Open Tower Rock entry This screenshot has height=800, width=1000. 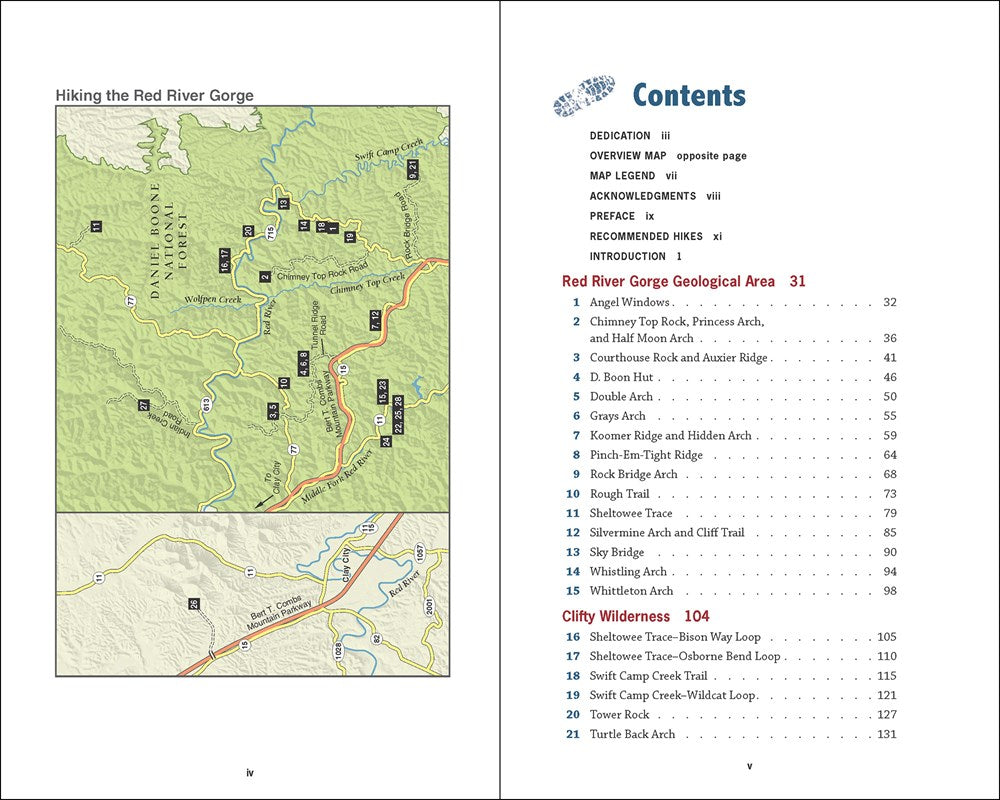[731, 715]
